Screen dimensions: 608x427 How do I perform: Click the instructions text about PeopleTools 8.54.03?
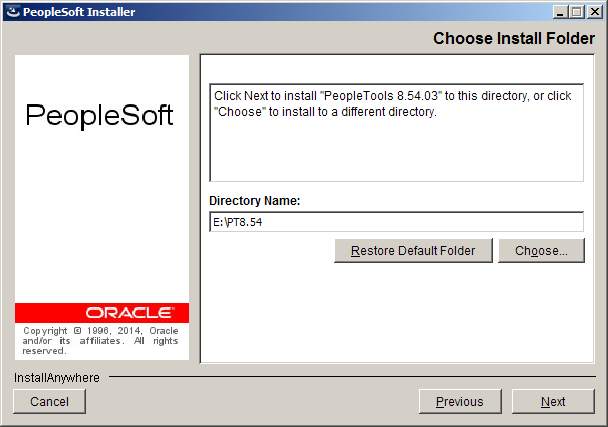[392, 104]
